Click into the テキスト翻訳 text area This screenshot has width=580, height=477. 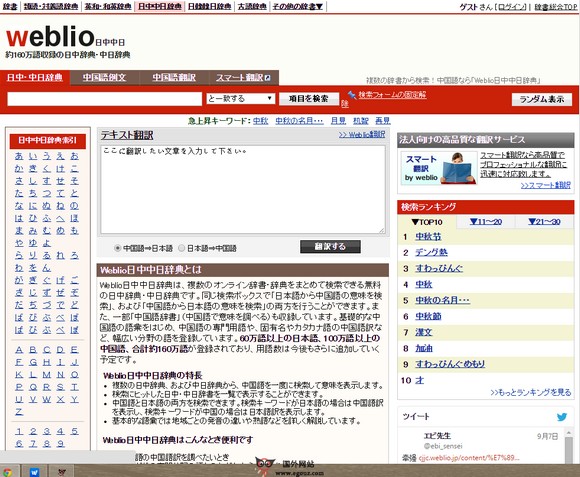coord(243,189)
